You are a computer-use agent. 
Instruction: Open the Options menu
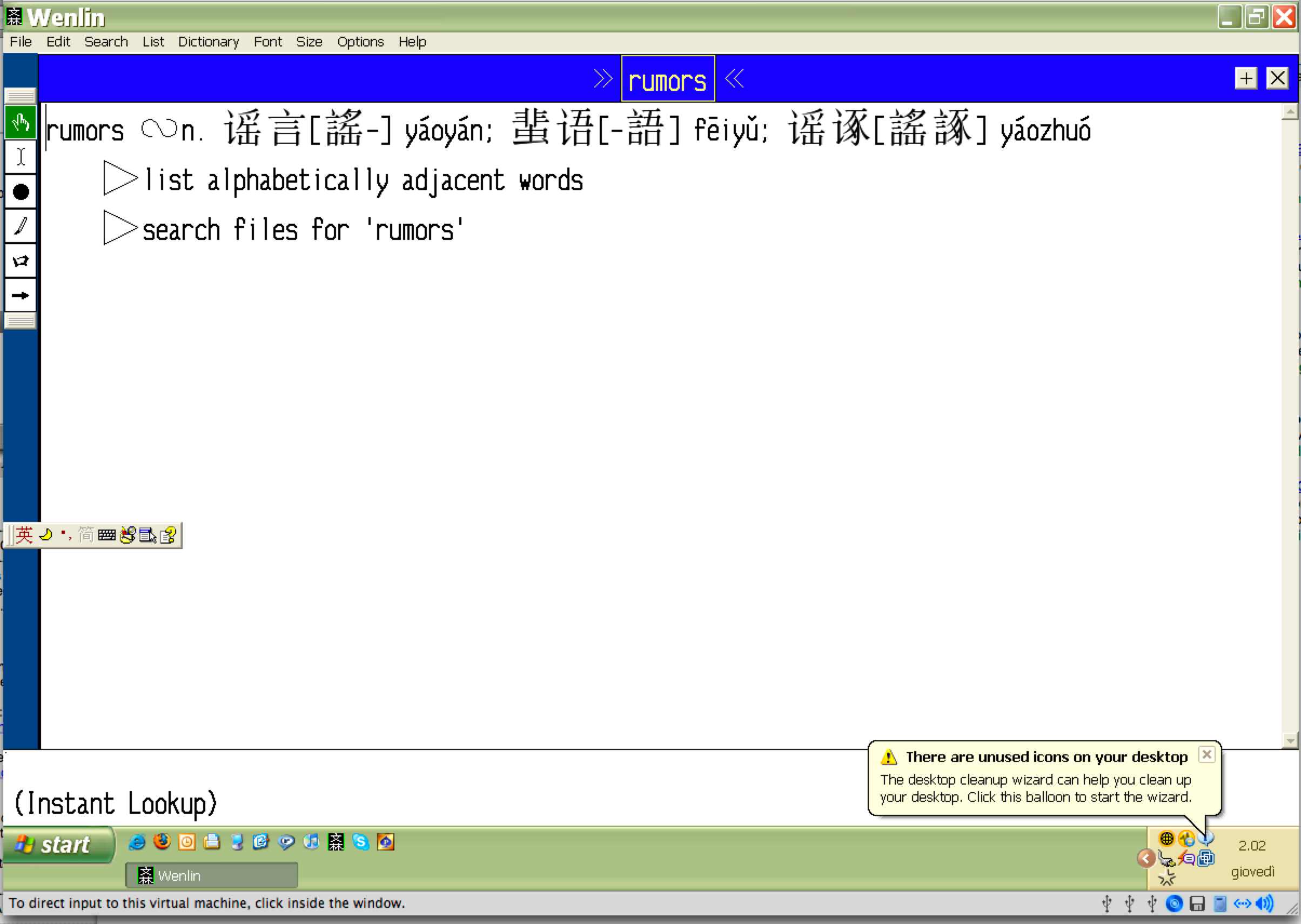click(360, 42)
